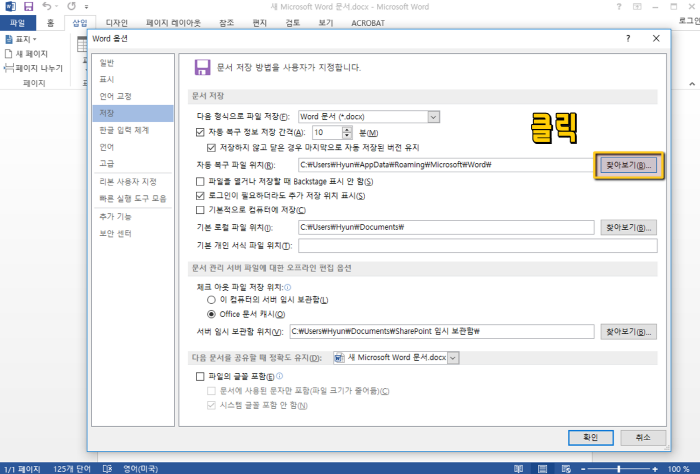Click Word Help question mark in title bar
The width and height of the screenshot is (700, 474).
(619, 7)
